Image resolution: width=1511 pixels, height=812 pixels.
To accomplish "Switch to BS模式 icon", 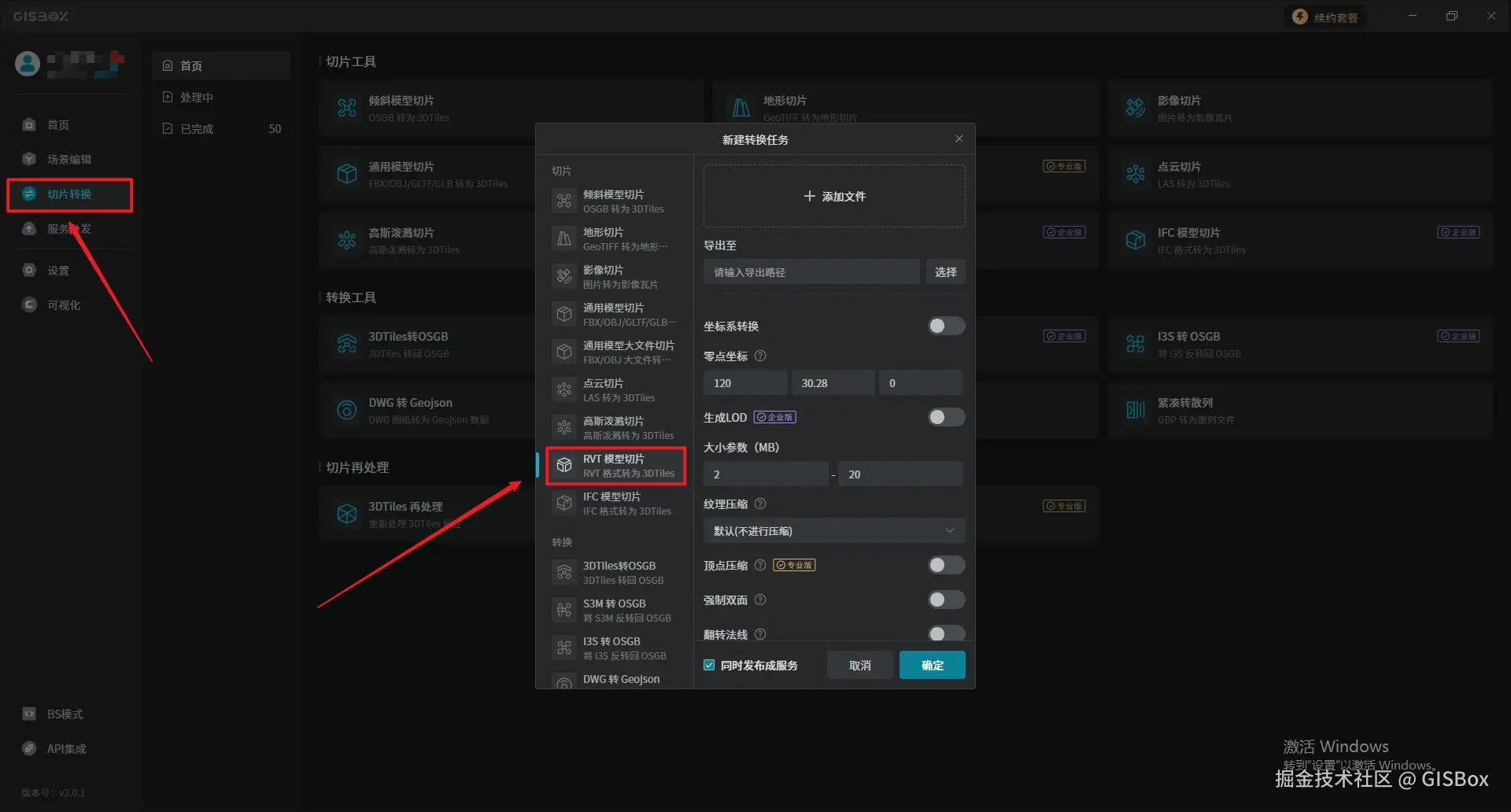I will click(29, 714).
